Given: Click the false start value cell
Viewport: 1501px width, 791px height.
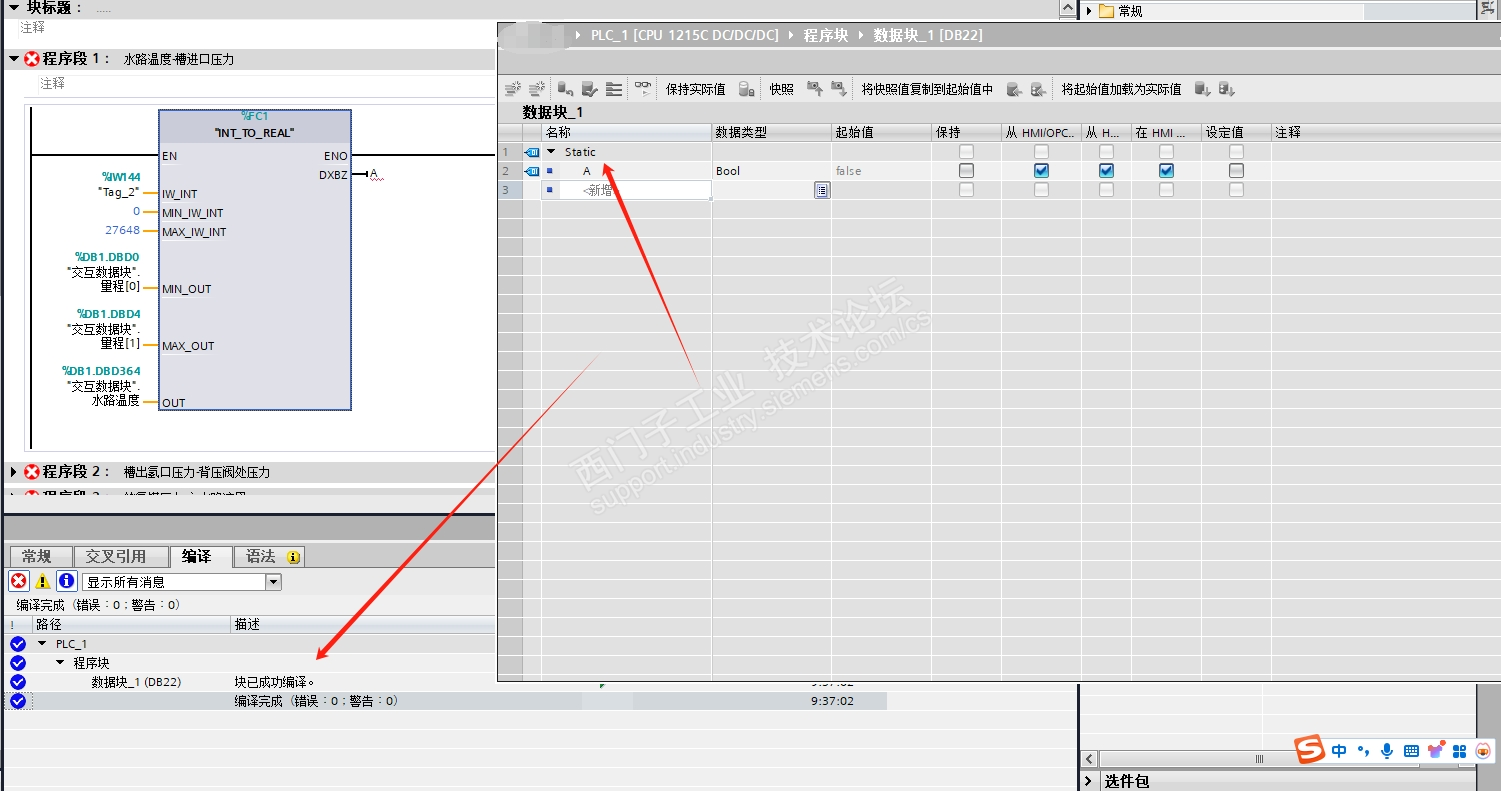Looking at the screenshot, I should [x=881, y=171].
